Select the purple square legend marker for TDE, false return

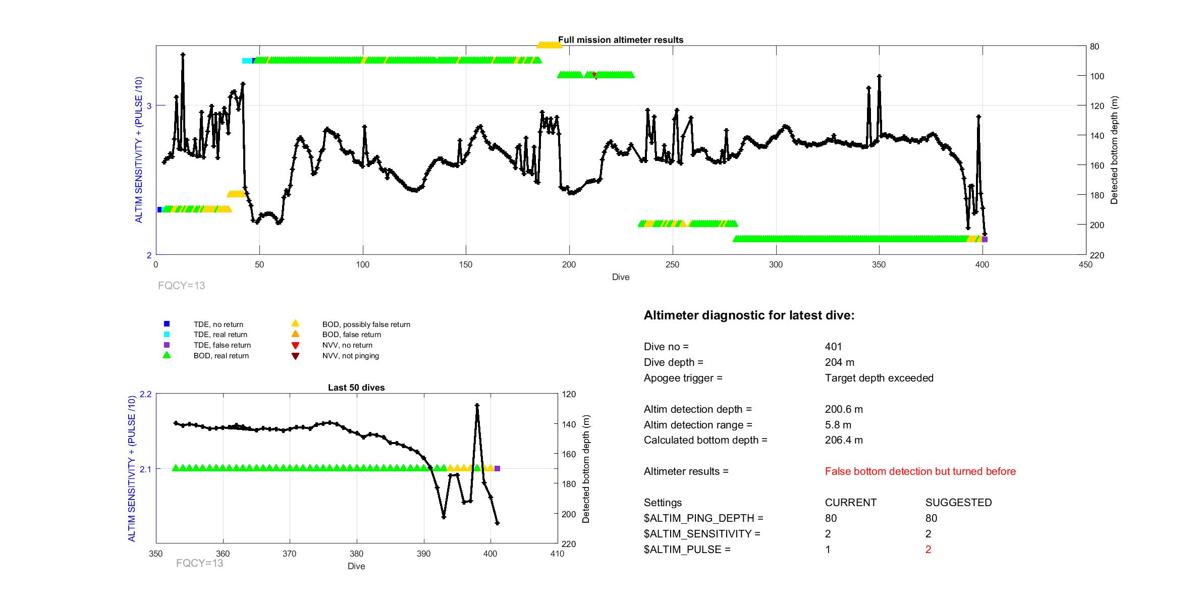pos(167,345)
